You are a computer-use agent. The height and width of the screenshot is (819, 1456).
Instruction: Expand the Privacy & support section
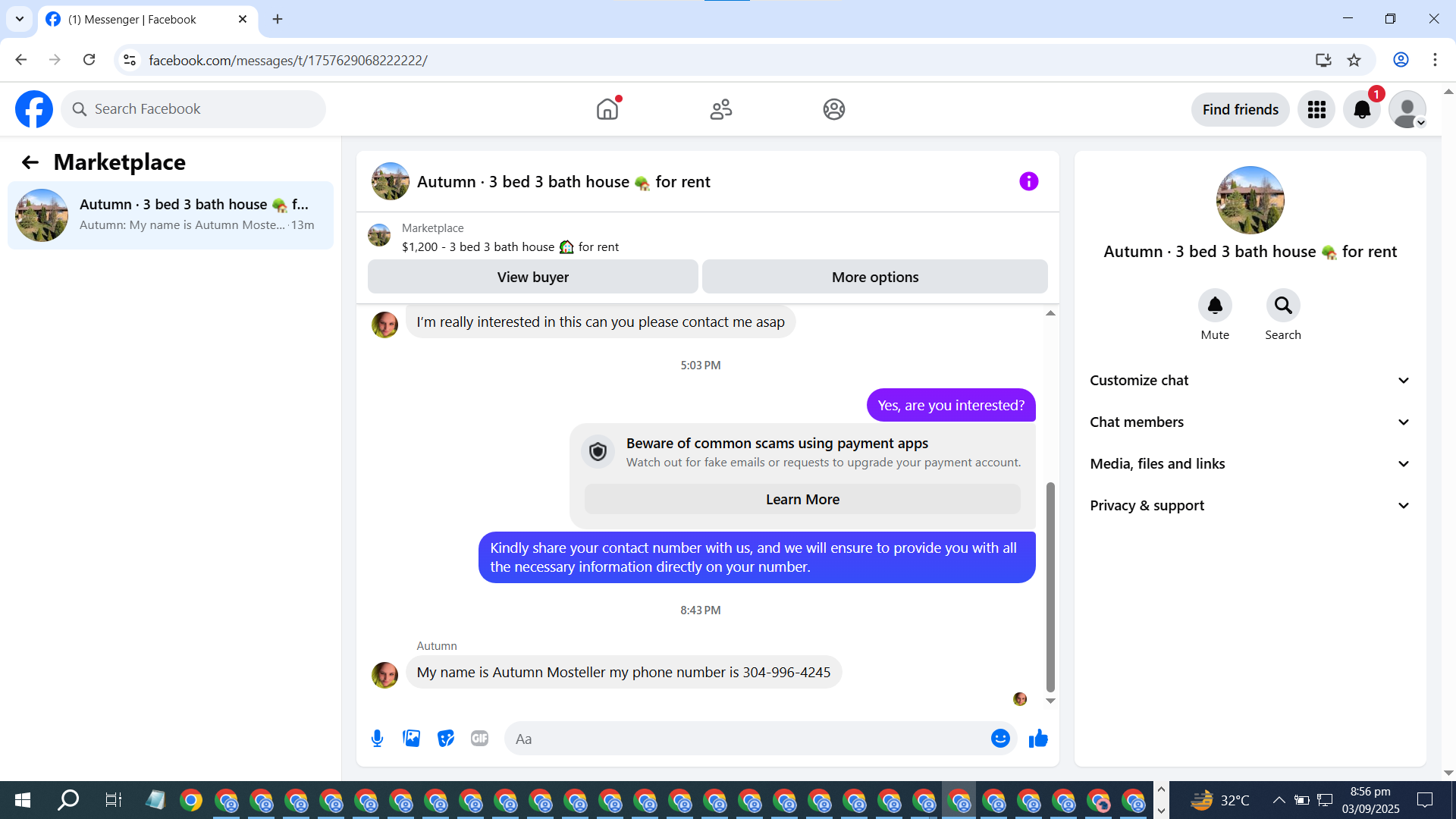click(x=1250, y=506)
